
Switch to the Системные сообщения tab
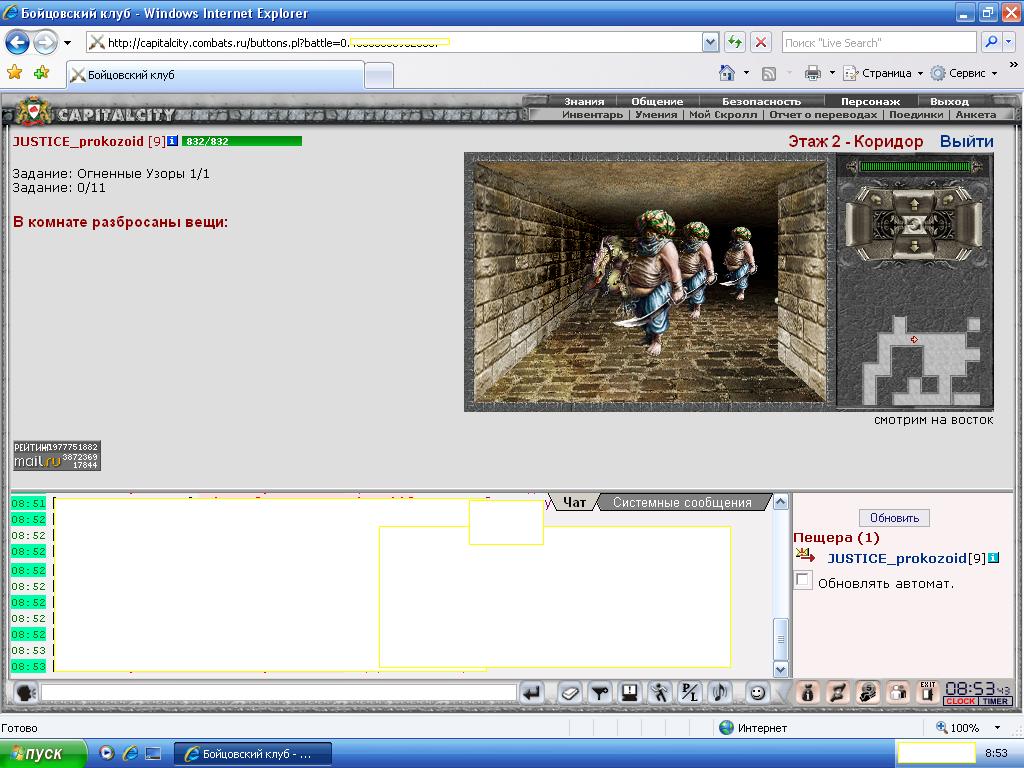(682, 502)
